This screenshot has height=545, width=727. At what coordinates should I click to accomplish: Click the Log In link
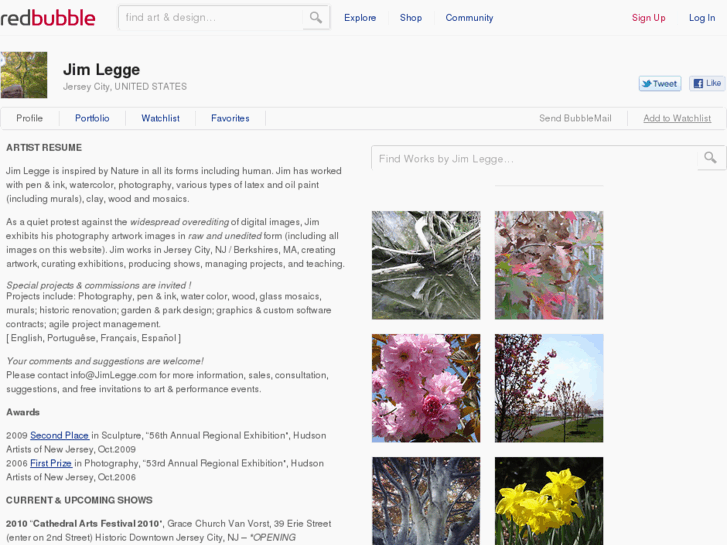tap(701, 18)
